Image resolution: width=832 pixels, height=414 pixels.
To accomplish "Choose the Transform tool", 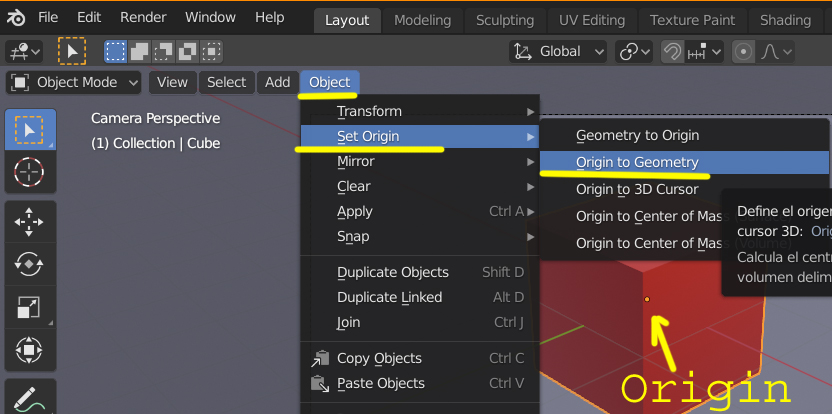I will [x=28, y=350].
